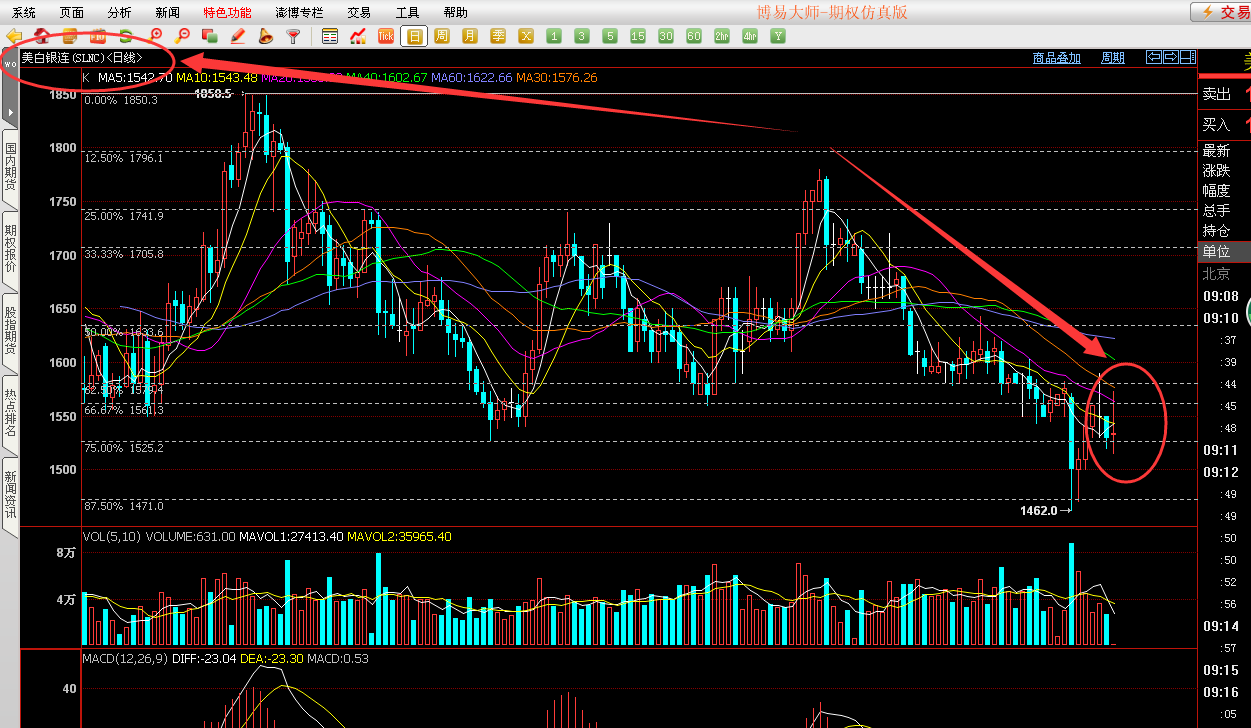The image size is (1251, 728).
Task: Open the quote list table icon
Action: coord(331,36)
